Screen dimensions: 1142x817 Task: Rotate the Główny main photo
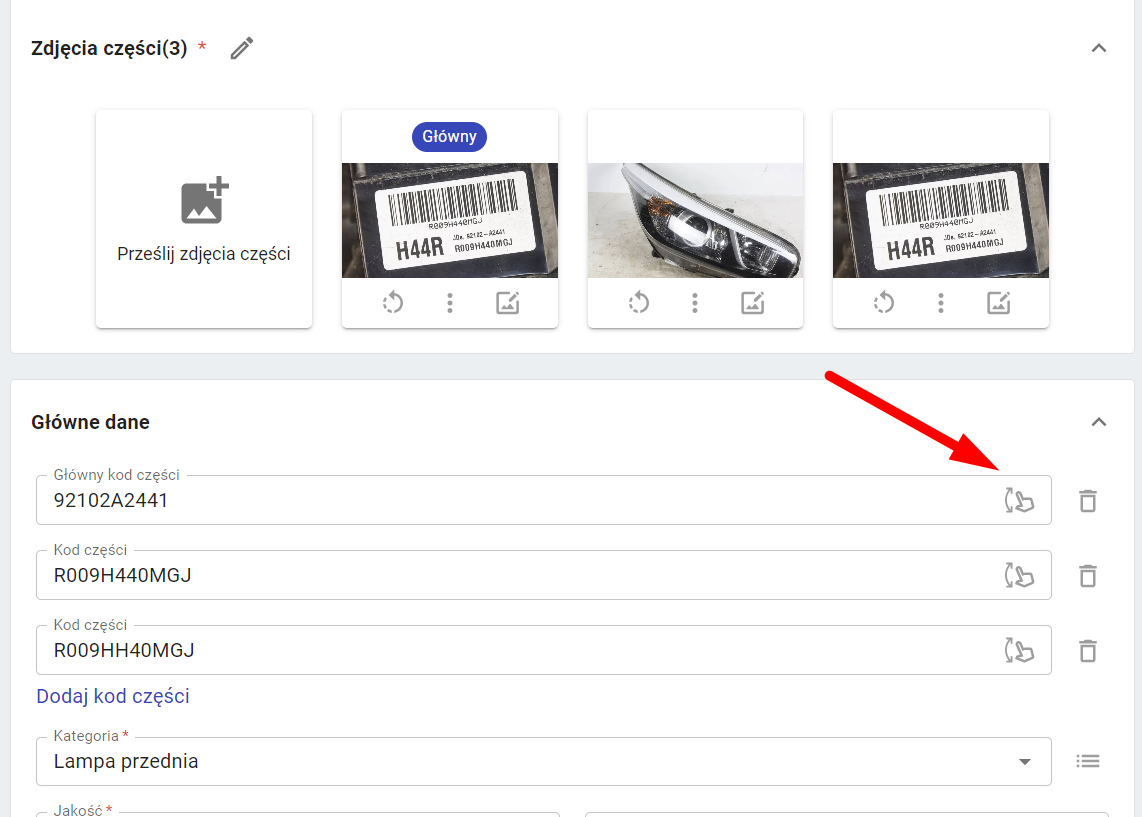[393, 302]
